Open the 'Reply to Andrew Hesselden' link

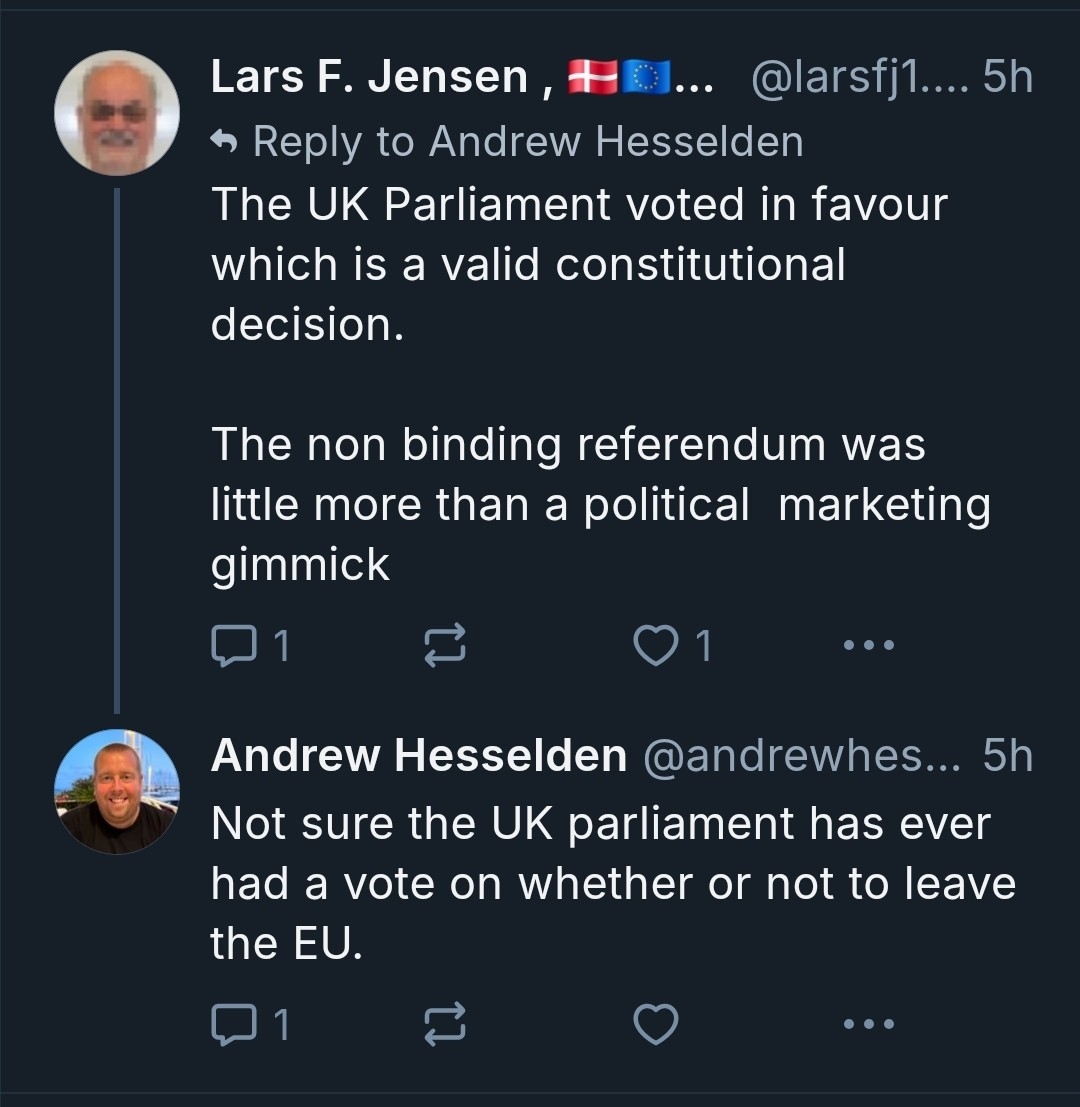[528, 141]
